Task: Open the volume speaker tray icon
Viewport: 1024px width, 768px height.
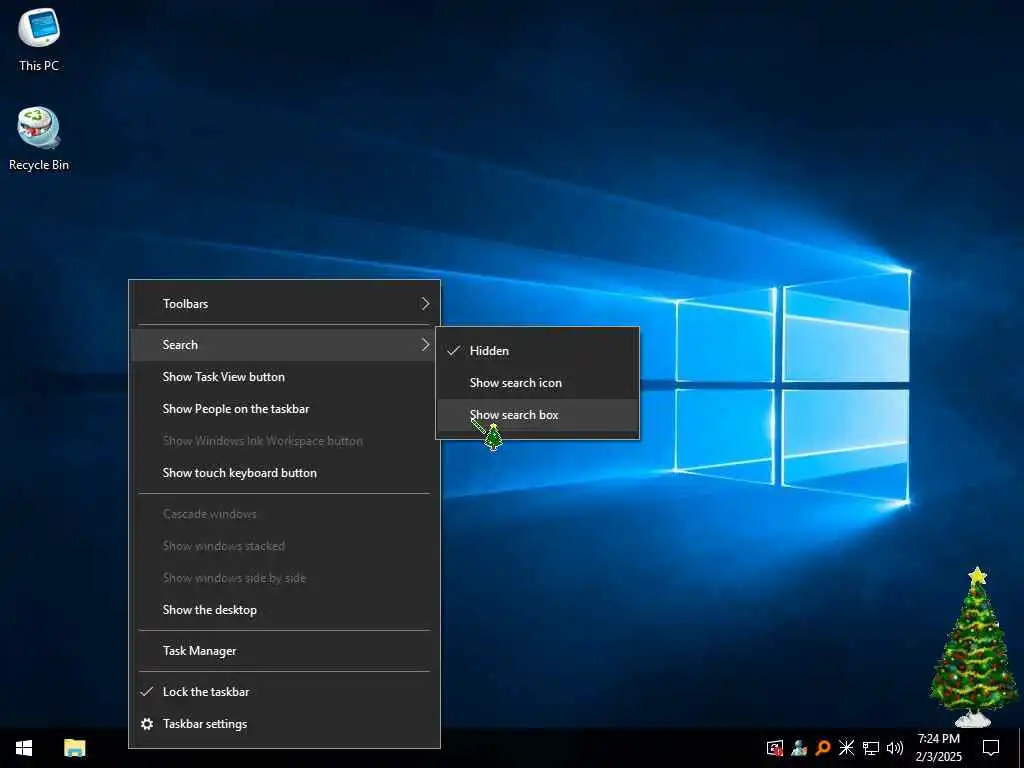Action: tap(895, 748)
